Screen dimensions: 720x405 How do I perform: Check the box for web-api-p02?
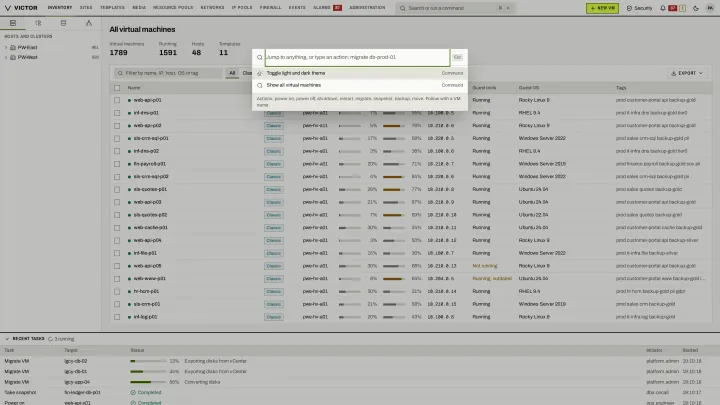tap(117, 125)
